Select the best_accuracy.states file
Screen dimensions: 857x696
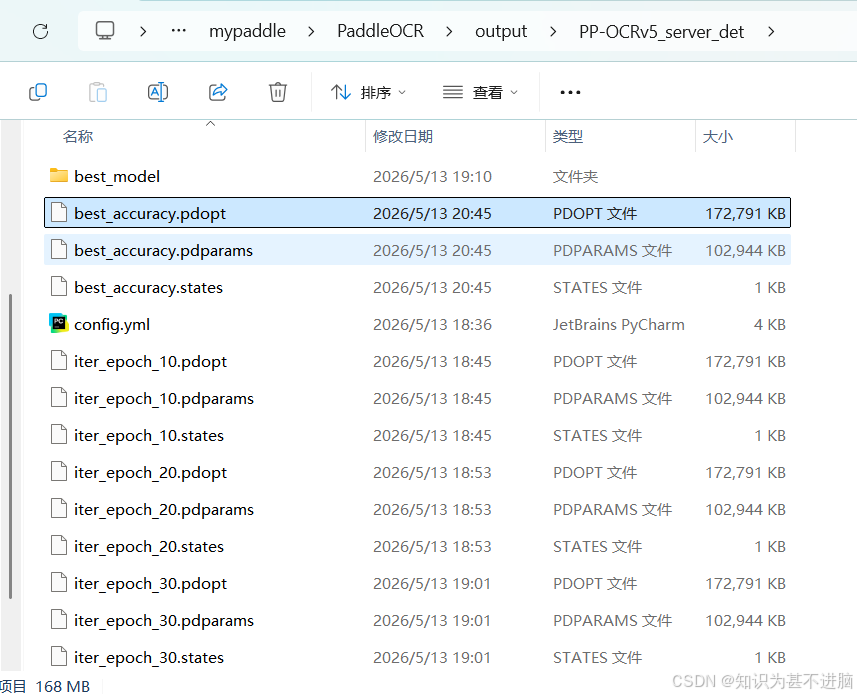(x=418, y=287)
